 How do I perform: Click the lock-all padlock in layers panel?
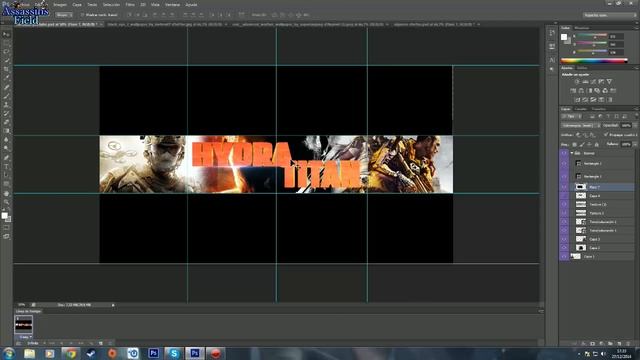coord(597,144)
